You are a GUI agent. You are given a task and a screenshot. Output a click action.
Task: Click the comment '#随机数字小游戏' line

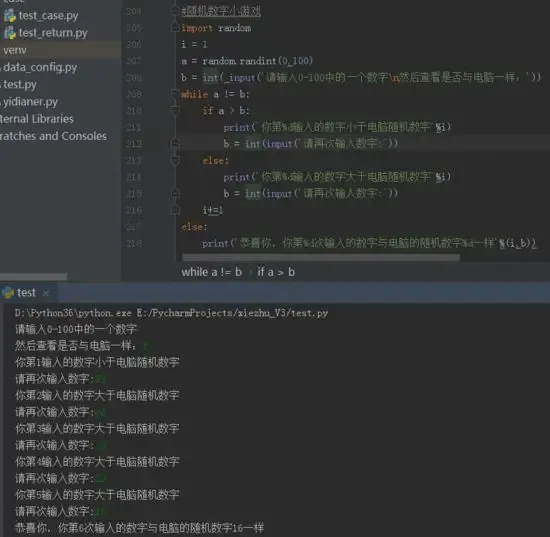tap(221, 11)
